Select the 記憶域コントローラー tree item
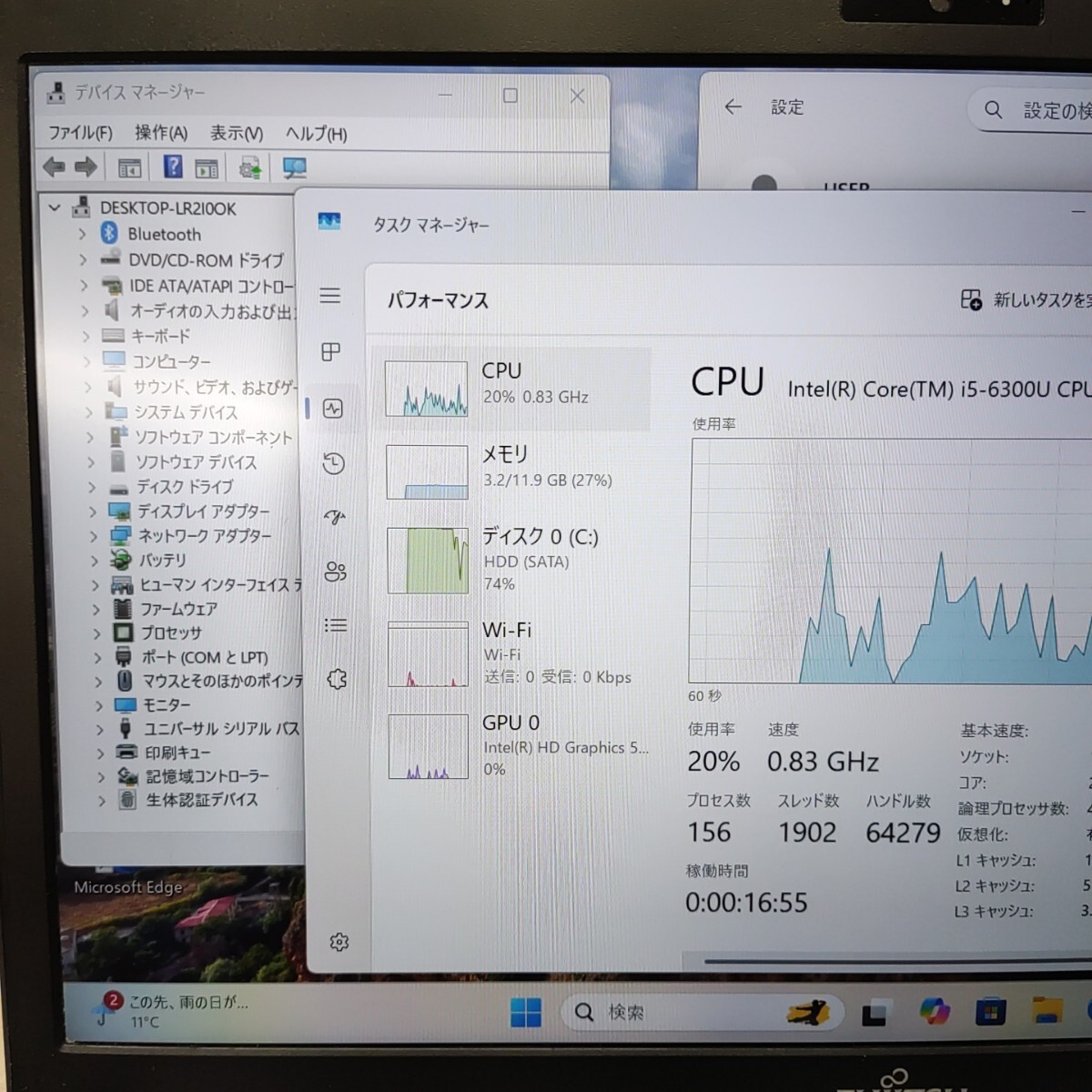Screen dimensions: 1092x1092 coord(207,776)
